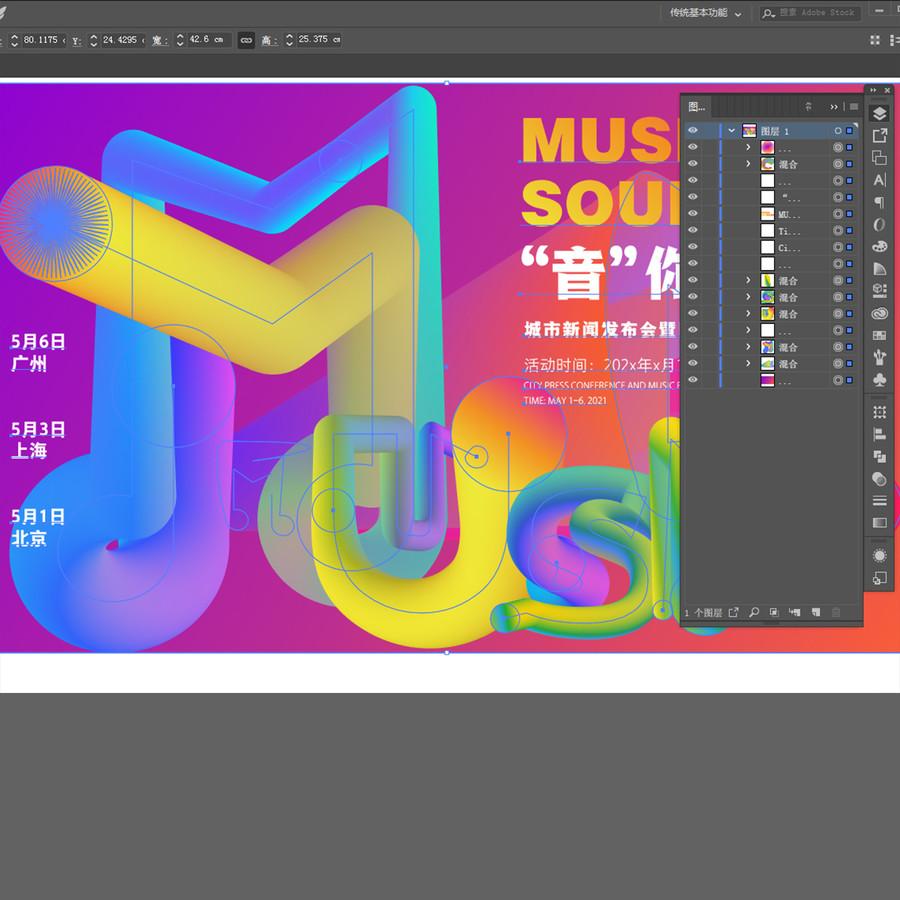
Task: Toggle visibility of the Ti... layer item
Action: [x=693, y=230]
